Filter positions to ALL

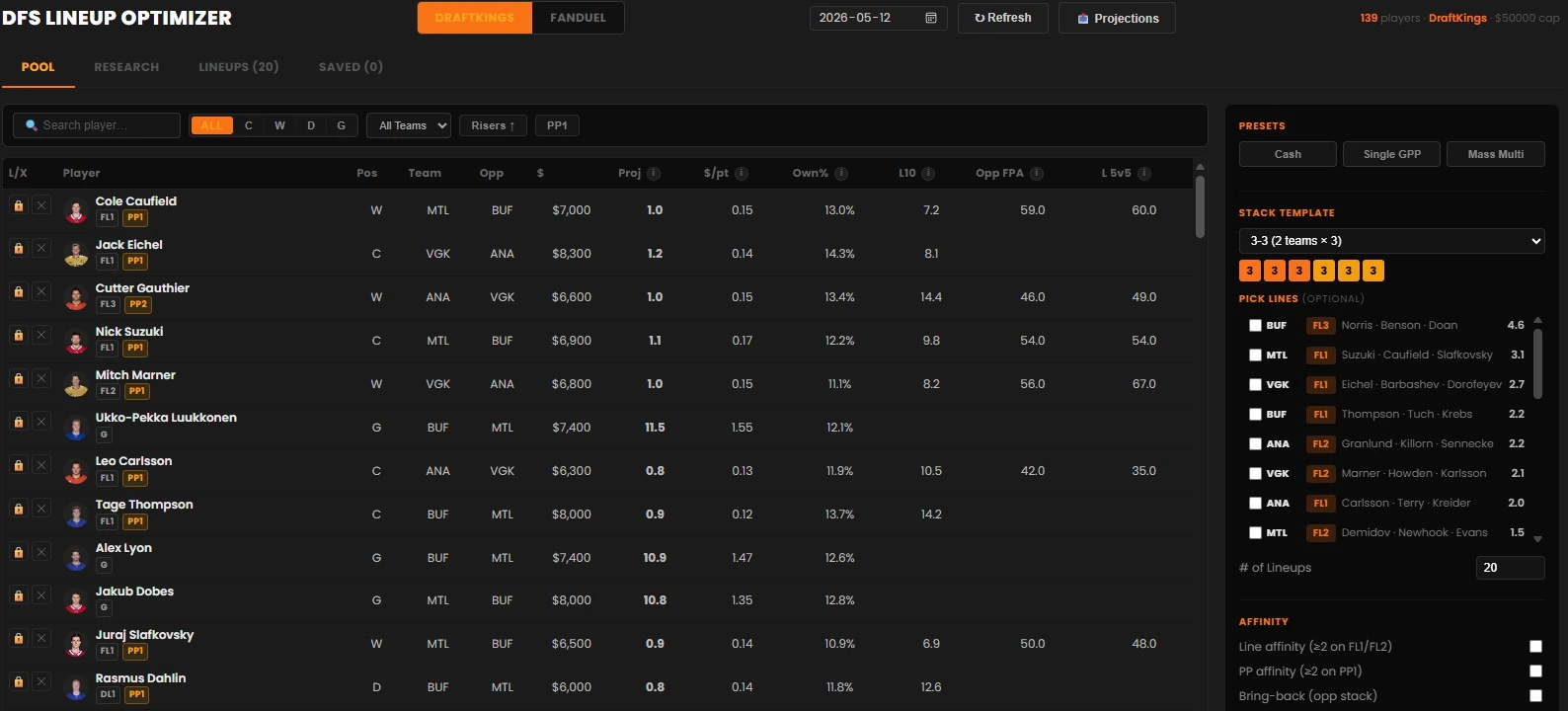pos(211,125)
